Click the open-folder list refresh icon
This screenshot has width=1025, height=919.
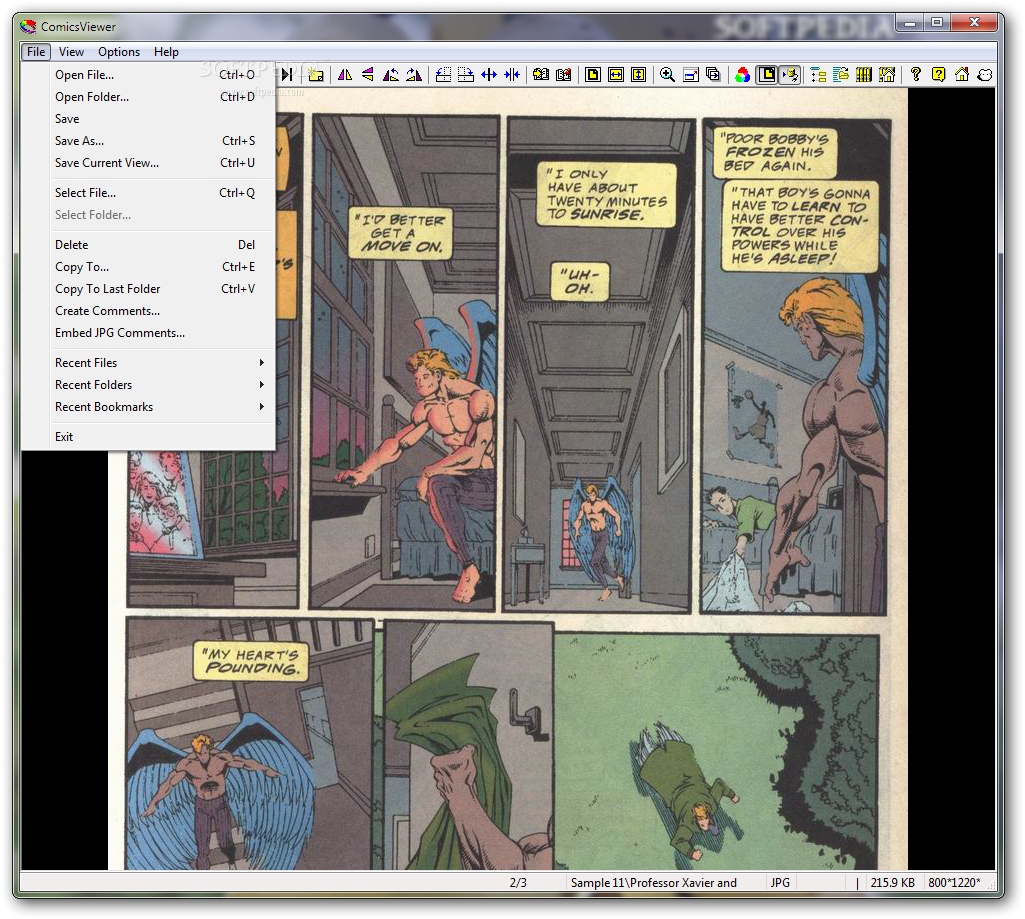(x=841, y=75)
